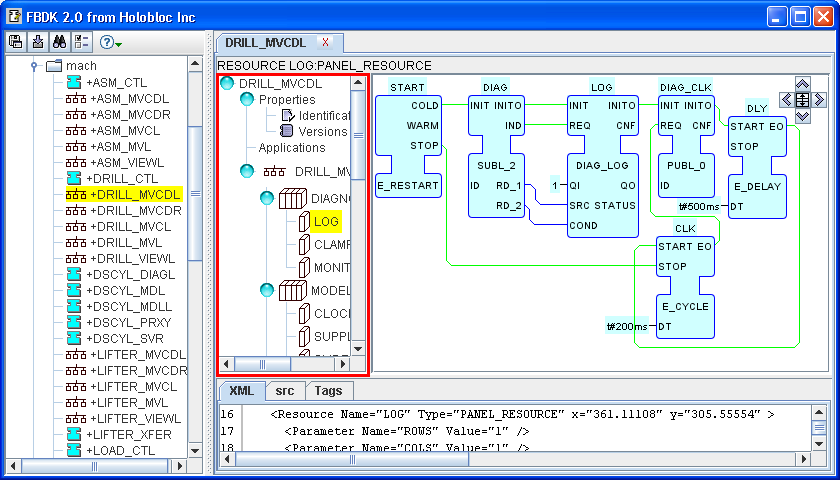Viewport: 840px width, 480px height.
Task: Switch to the DRILL_MVCDL editor tab
Action: pos(265,43)
